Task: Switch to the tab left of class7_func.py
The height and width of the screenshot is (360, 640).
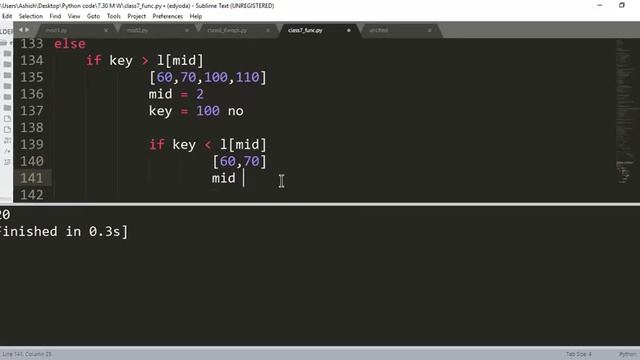Action: pyautogui.click(x=227, y=30)
